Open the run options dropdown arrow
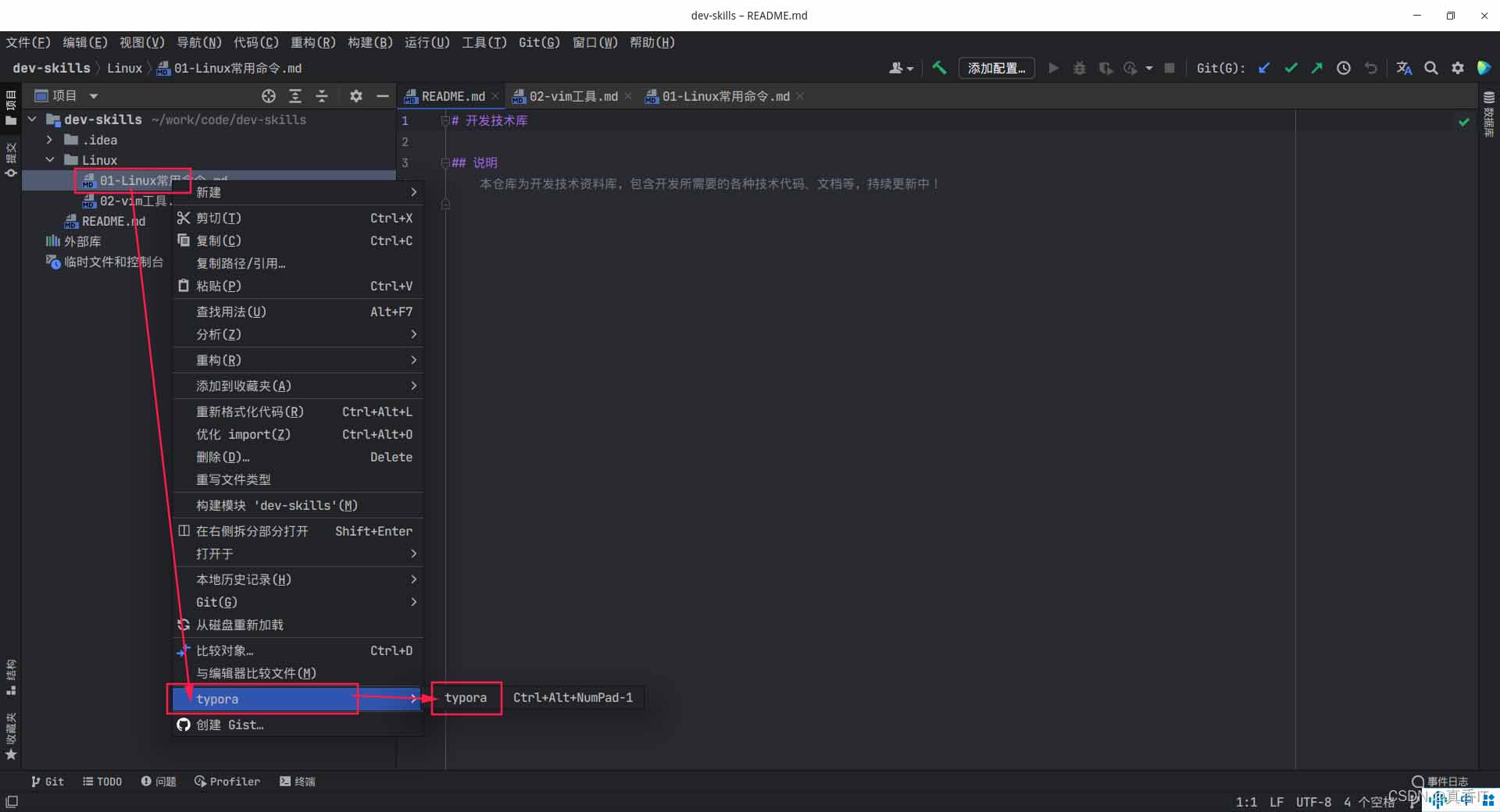Image resolution: width=1500 pixels, height=812 pixels. (x=1149, y=69)
